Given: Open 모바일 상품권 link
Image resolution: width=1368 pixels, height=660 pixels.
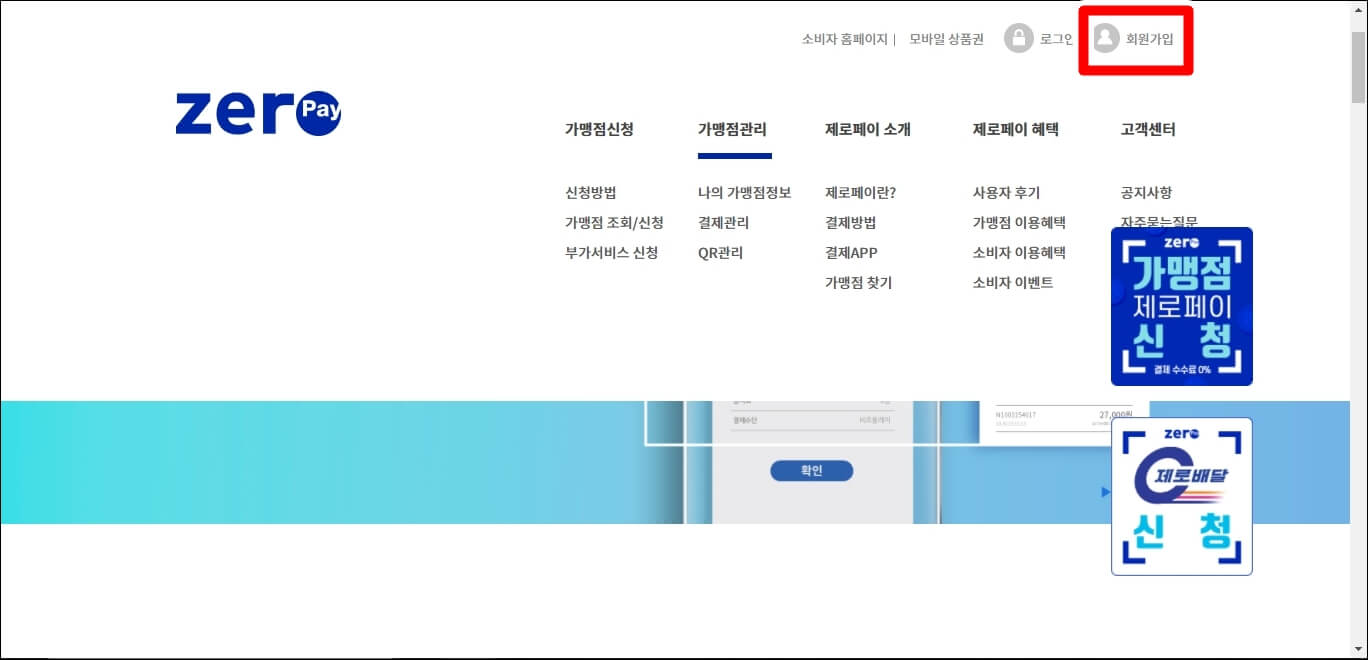Looking at the screenshot, I should click(946, 39).
